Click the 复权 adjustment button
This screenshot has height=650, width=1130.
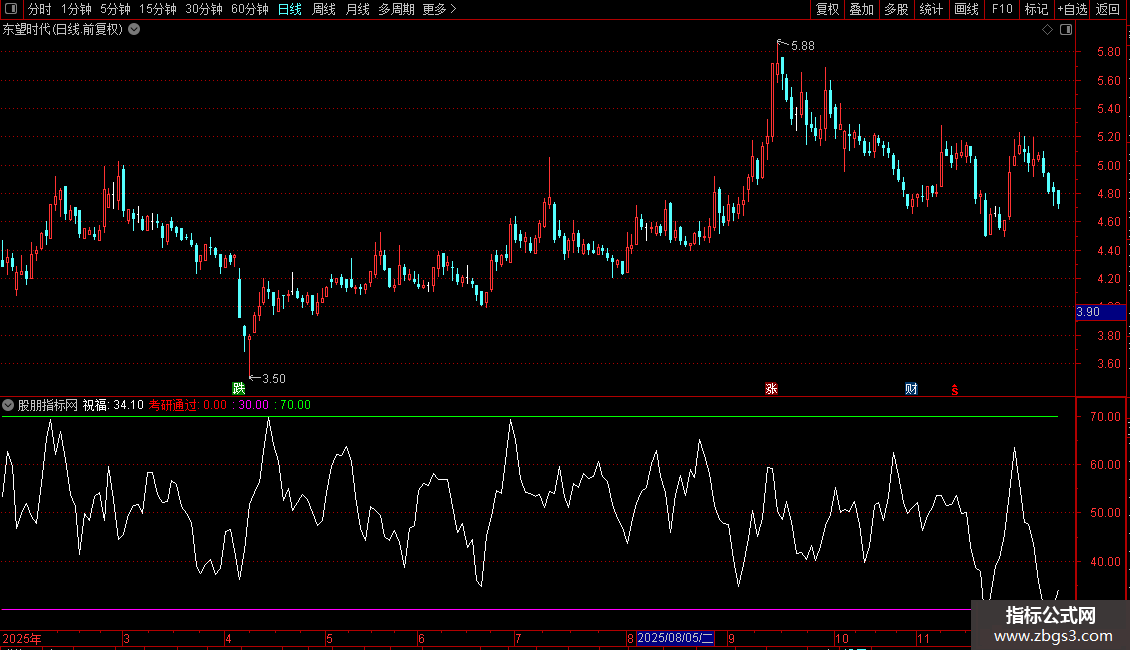click(827, 9)
